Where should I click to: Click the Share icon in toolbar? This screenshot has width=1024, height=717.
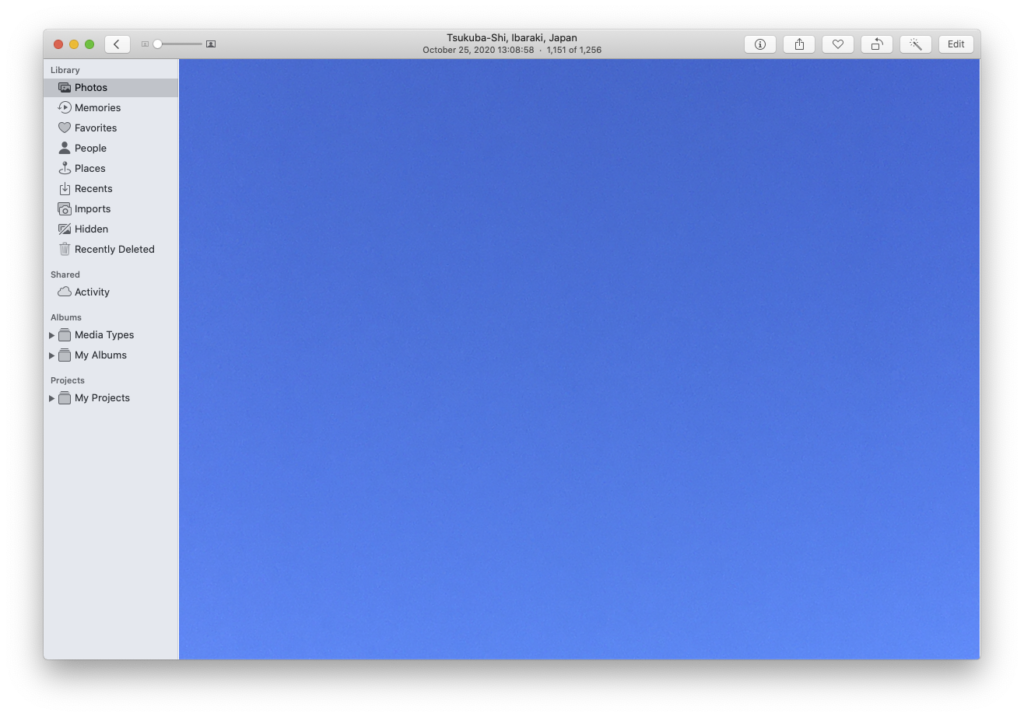point(799,44)
